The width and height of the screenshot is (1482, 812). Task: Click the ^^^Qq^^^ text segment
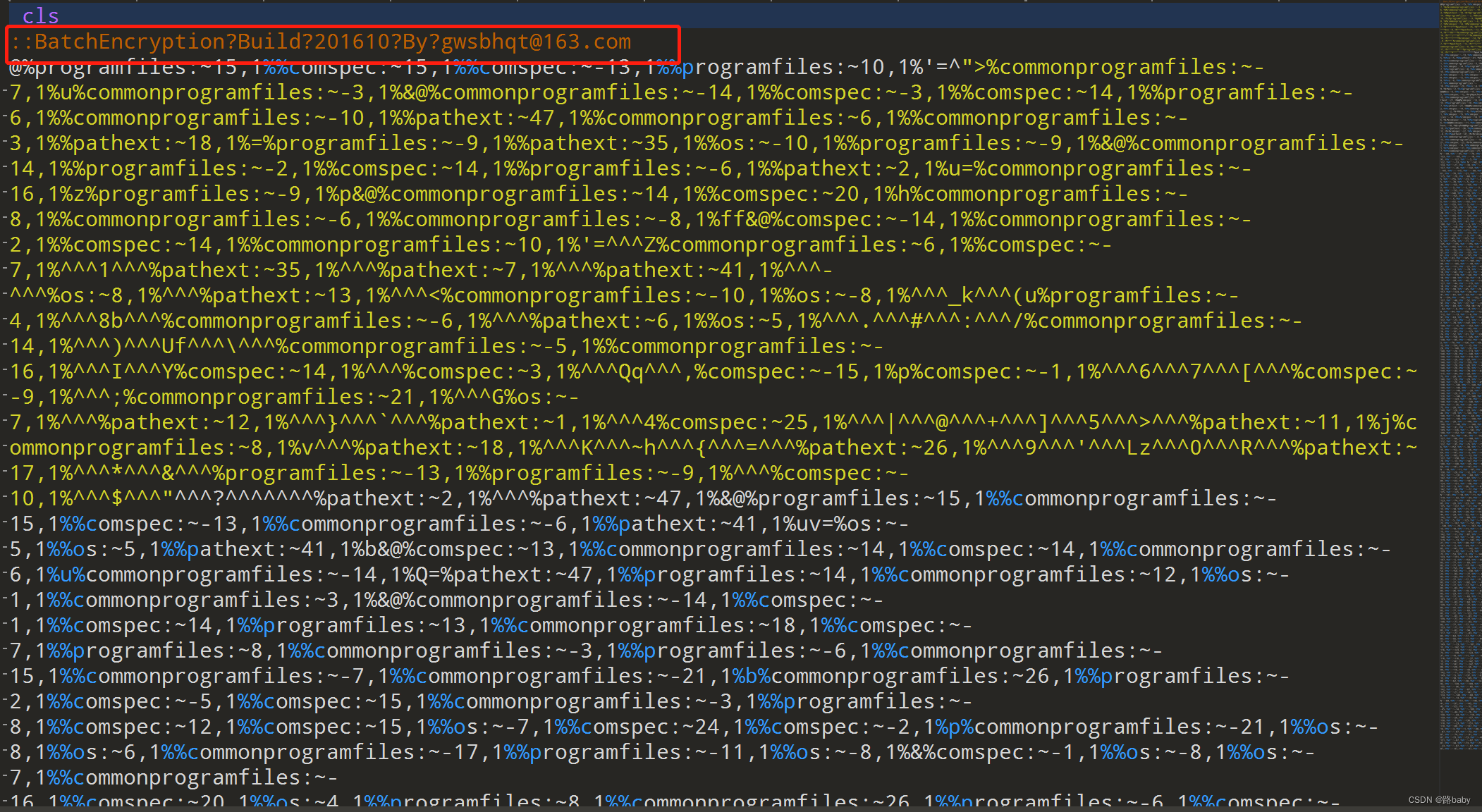(x=631, y=372)
